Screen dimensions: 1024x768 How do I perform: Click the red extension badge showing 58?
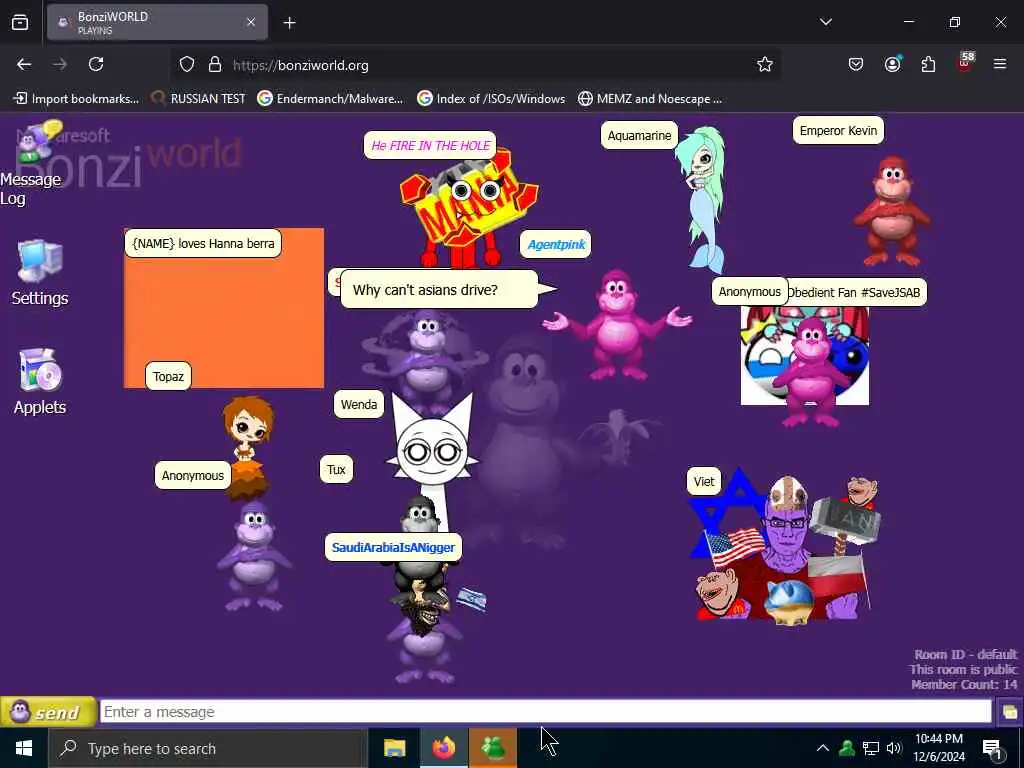pyautogui.click(x=965, y=62)
